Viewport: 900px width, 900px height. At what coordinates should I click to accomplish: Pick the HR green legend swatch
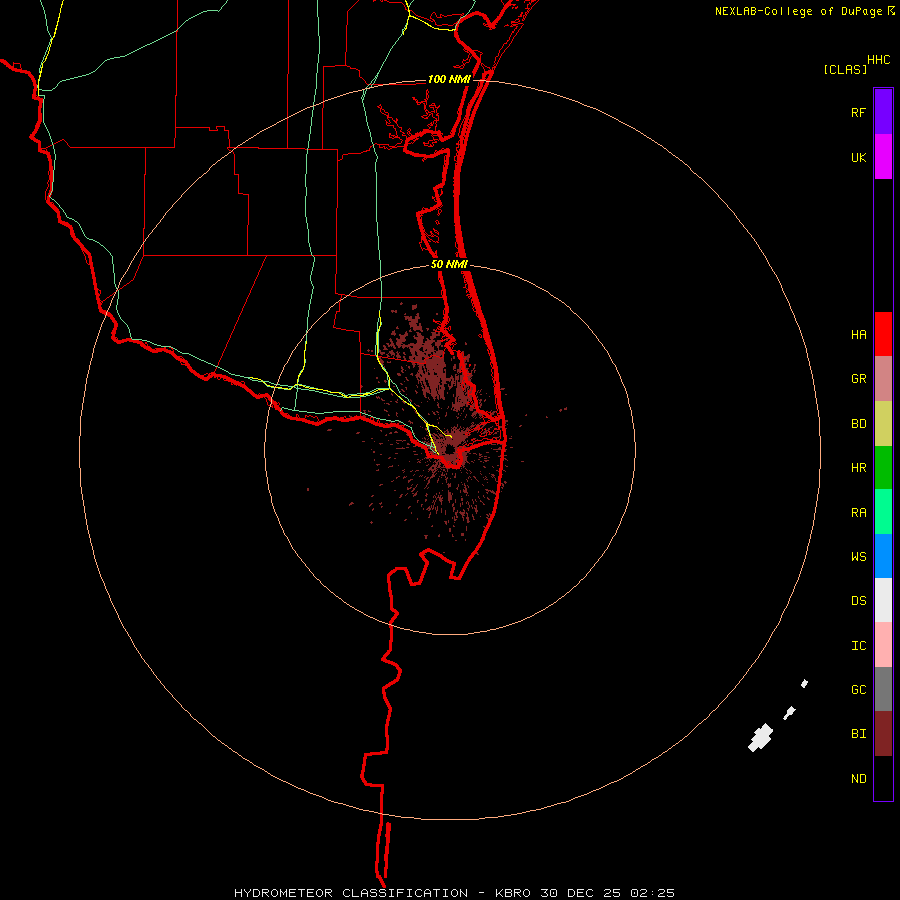pos(883,468)
